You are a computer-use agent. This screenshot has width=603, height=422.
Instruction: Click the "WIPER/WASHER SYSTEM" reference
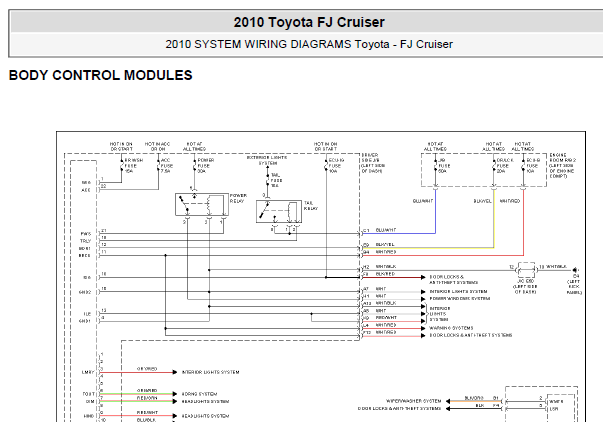click(x=414, y=401)
